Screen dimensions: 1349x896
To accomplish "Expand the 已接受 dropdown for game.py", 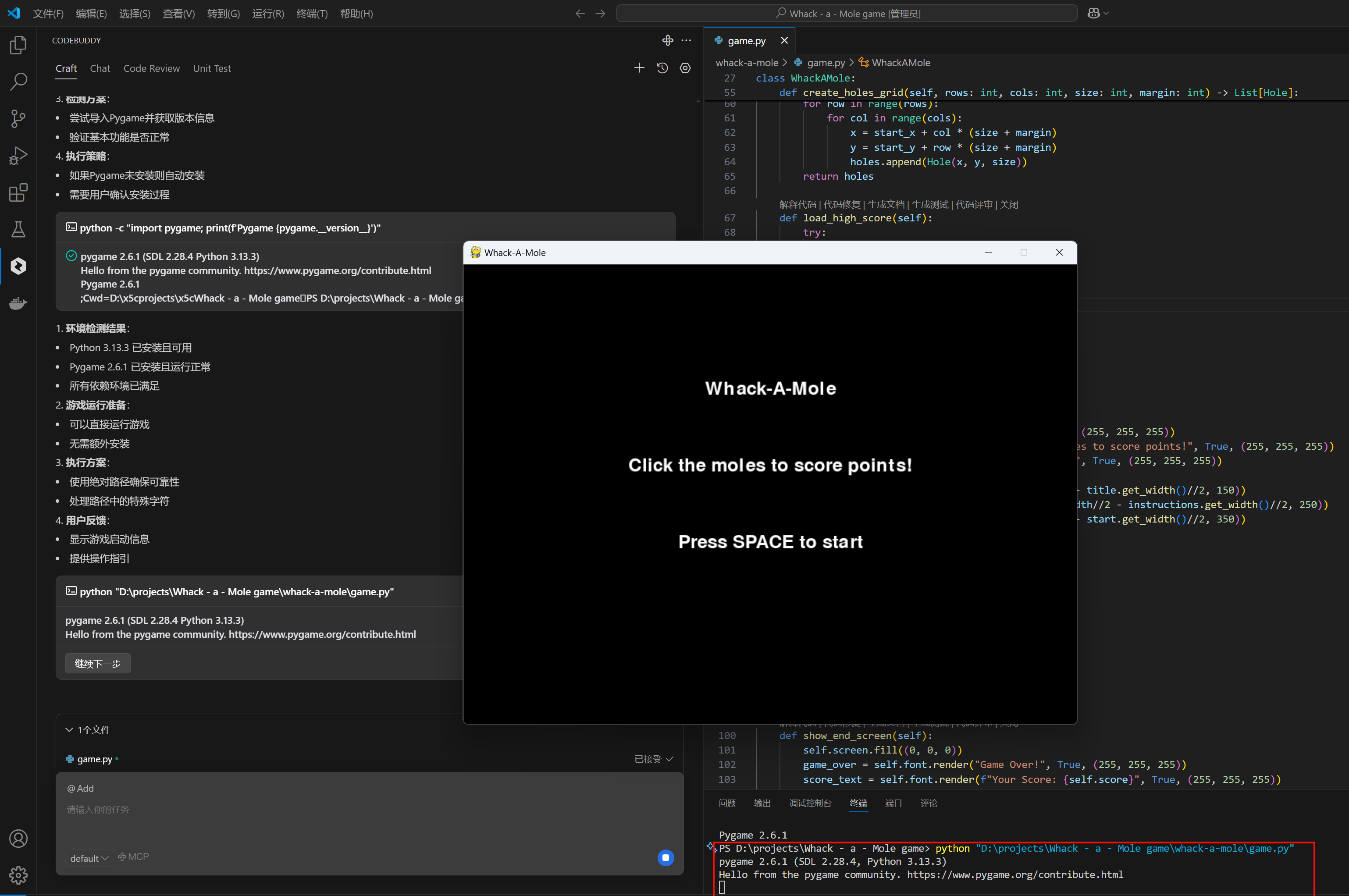I will pyautogui.click(x=654, y=759).
